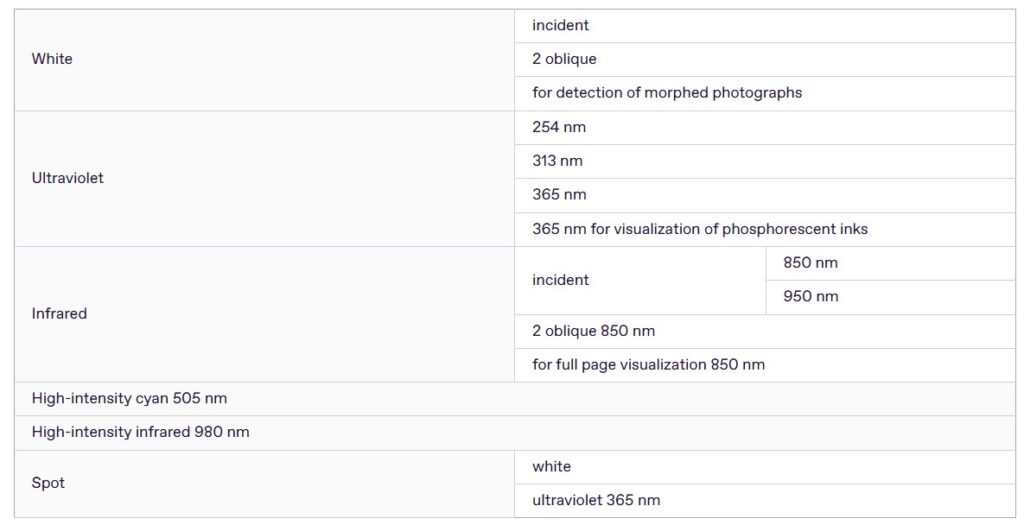Select the High-intensity infrared 980 nm row
The width and height of the screenshot is (1024, 525).
pyautogui.click(x=140, y=432)
